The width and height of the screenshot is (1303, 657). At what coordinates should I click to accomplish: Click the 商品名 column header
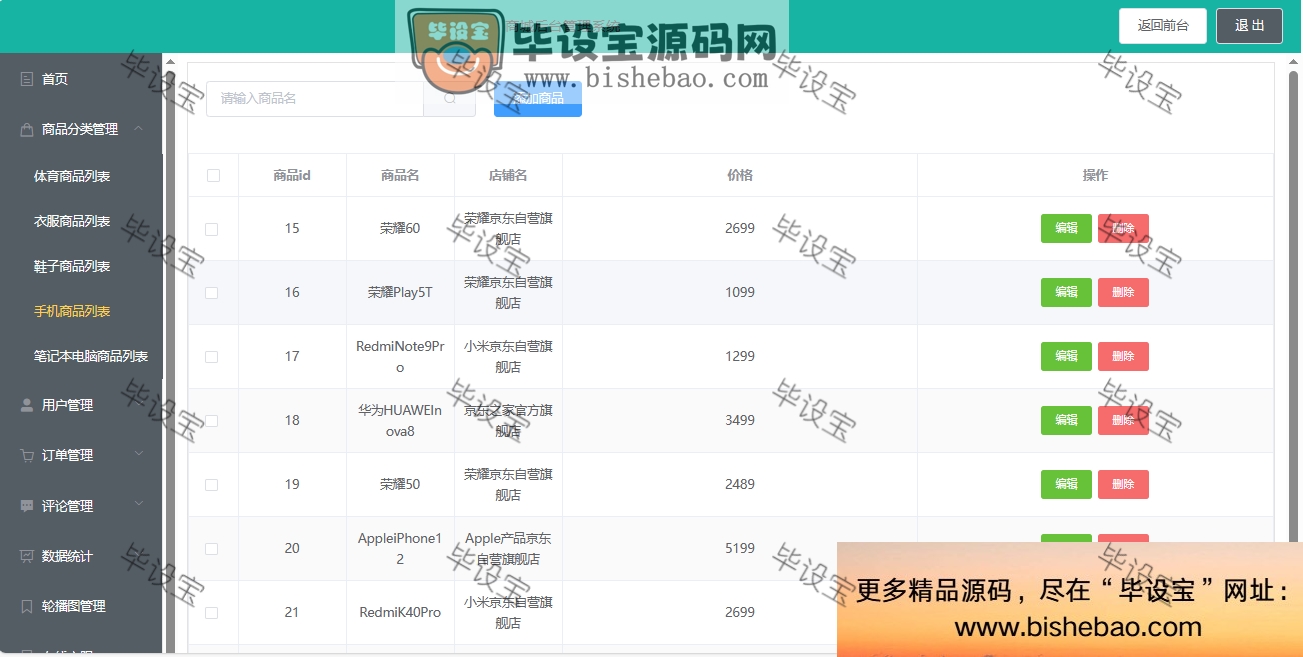tap(400, 176)
